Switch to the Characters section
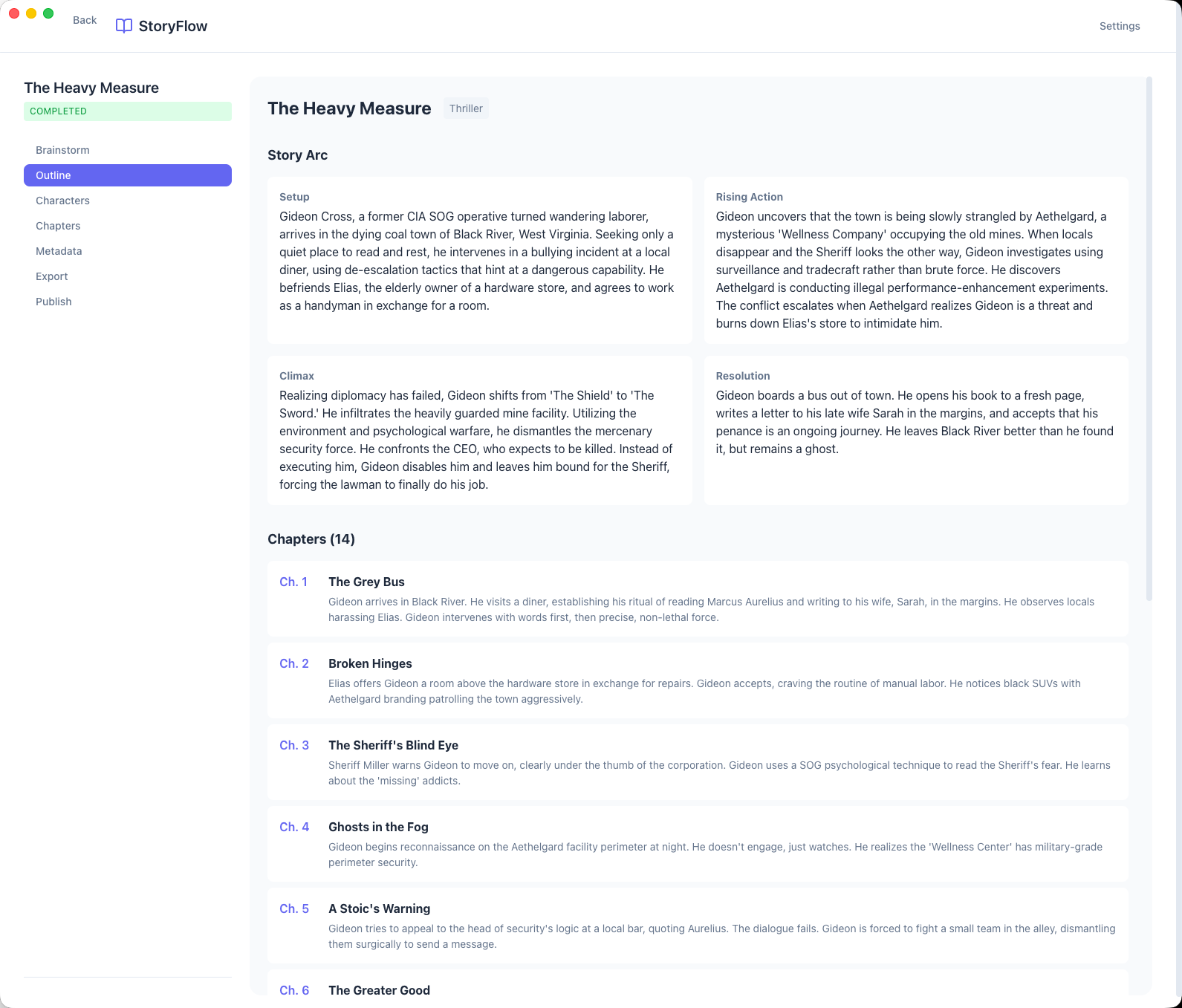 [62, 201]
